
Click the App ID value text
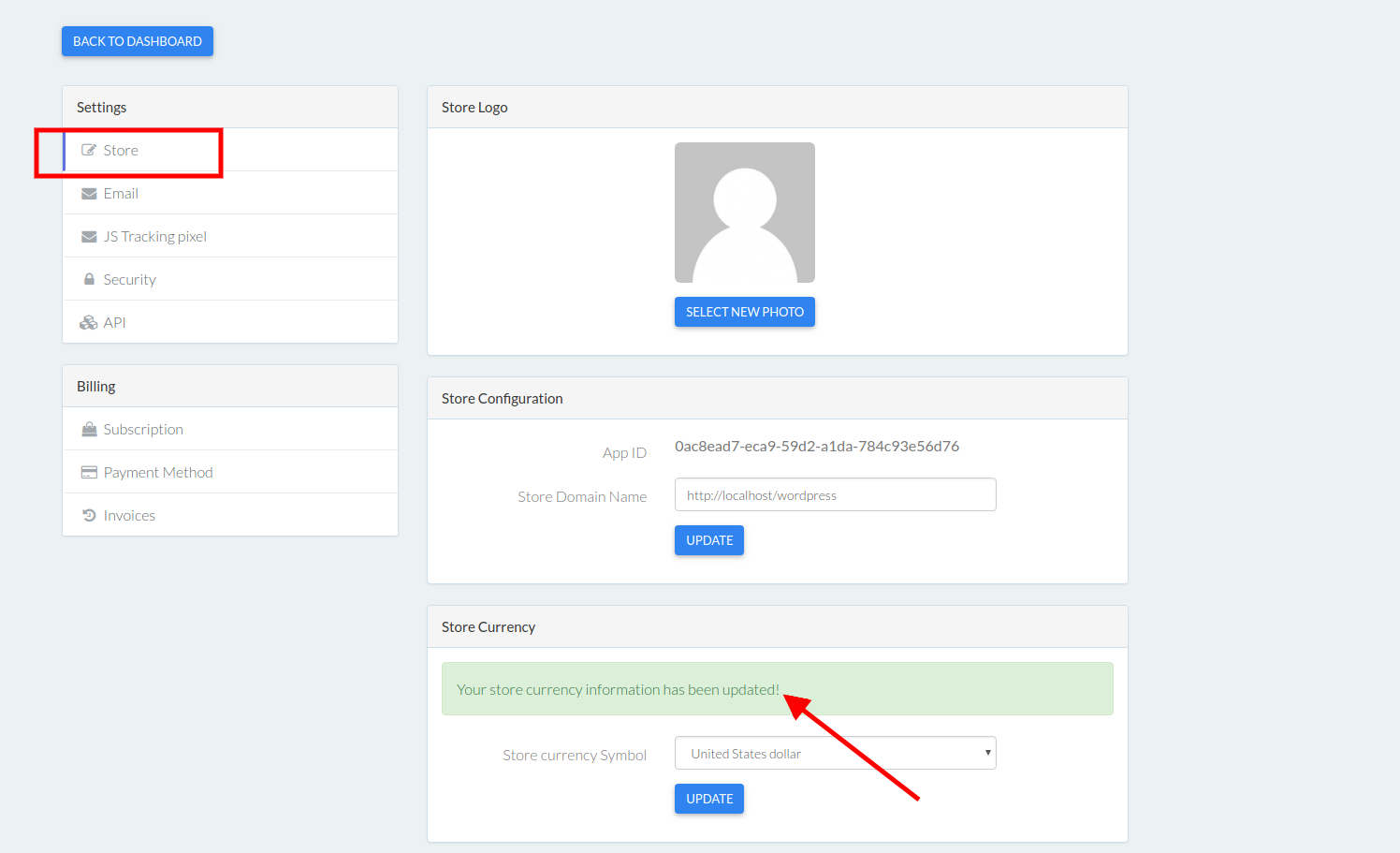pyautogui.click(x=817, y=446)
